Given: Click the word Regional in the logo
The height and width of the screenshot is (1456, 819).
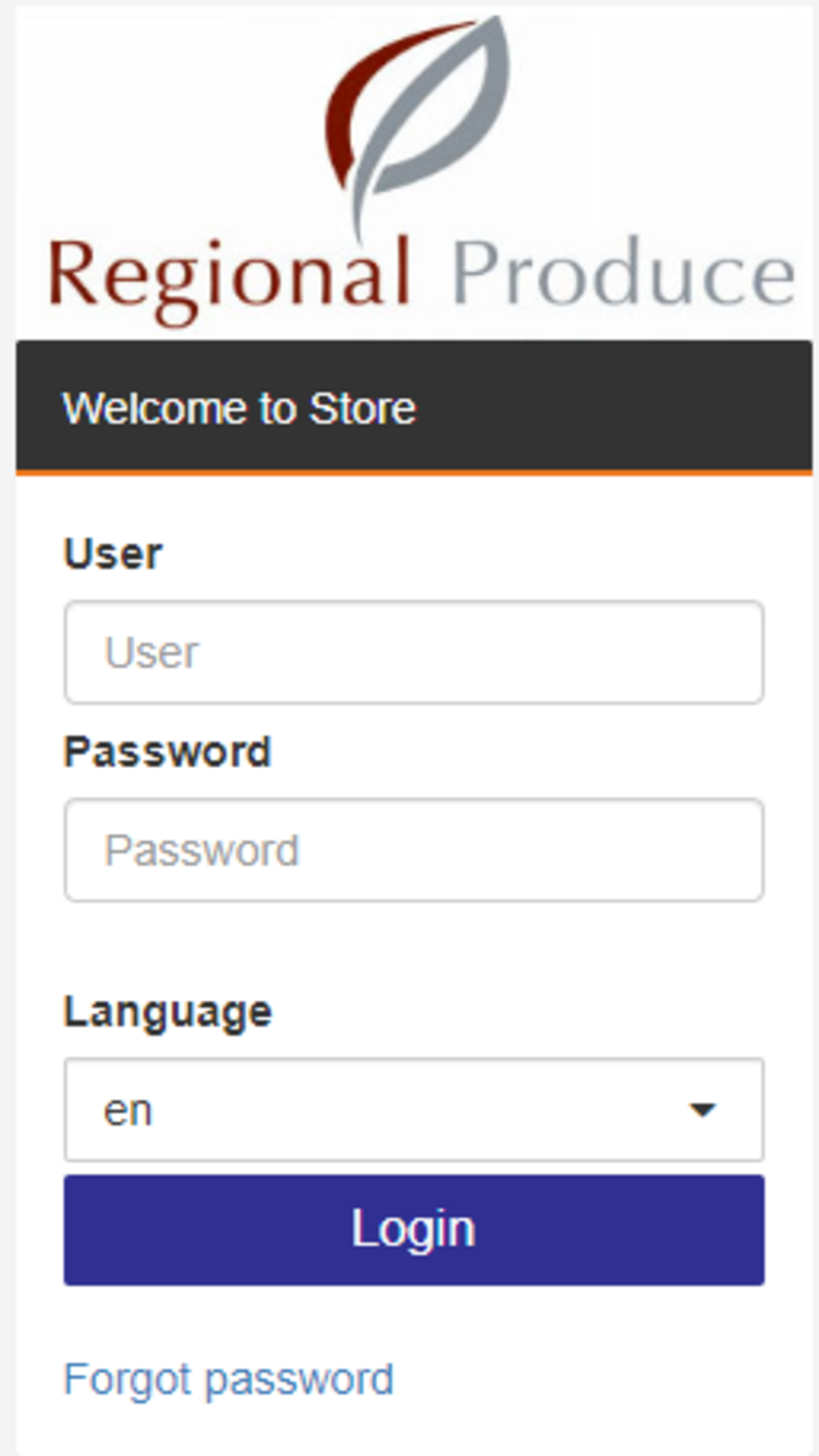Looking at the screenshot, I should tap(229, 278).
